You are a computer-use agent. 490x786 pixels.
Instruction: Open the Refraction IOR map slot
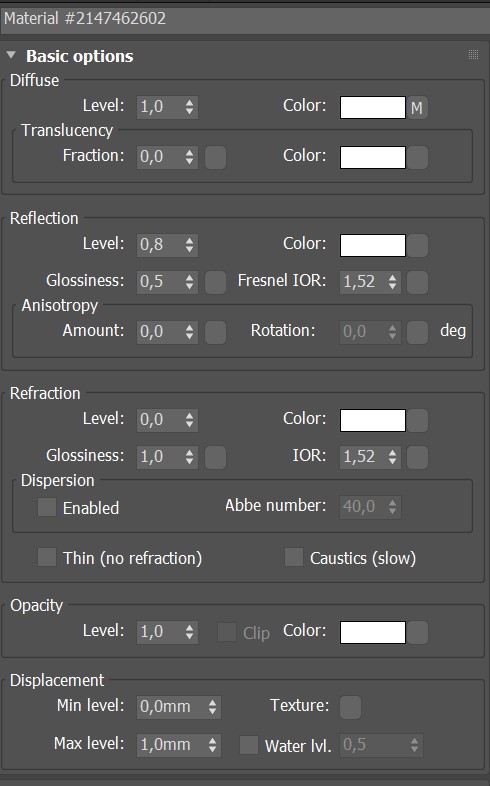pos(417,457)
